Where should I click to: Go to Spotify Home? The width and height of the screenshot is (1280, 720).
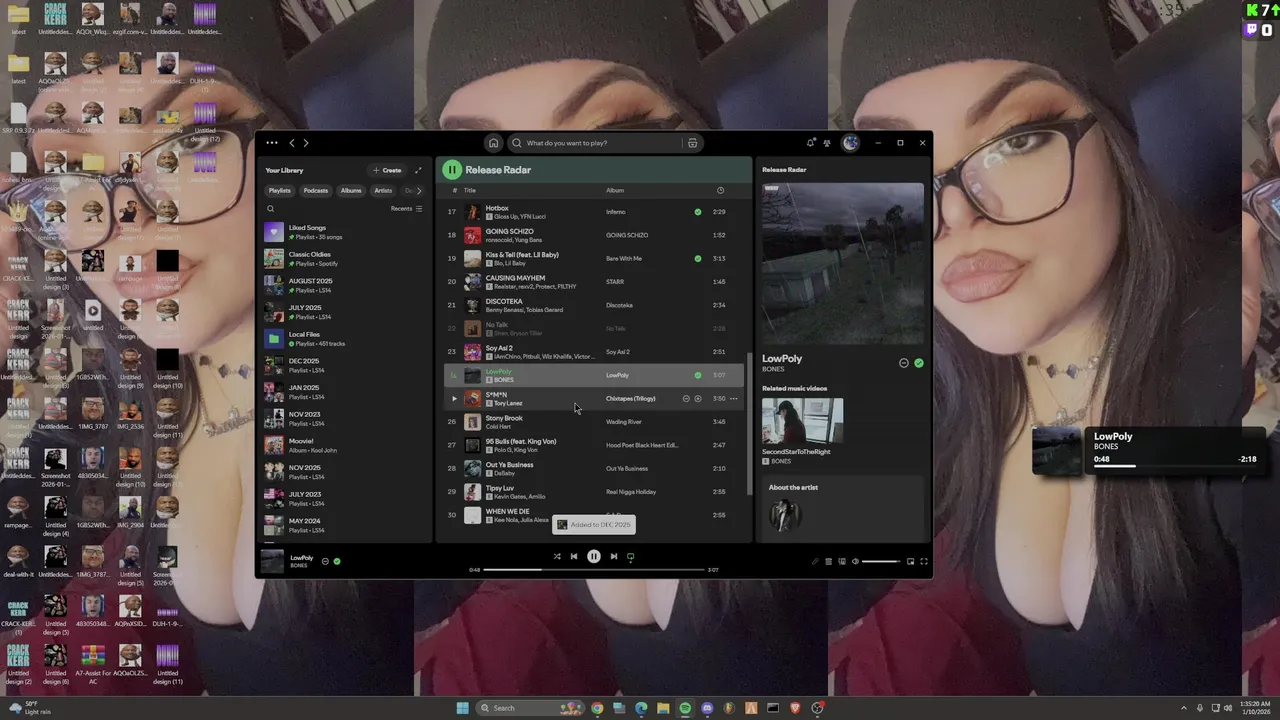pos(493,143)
